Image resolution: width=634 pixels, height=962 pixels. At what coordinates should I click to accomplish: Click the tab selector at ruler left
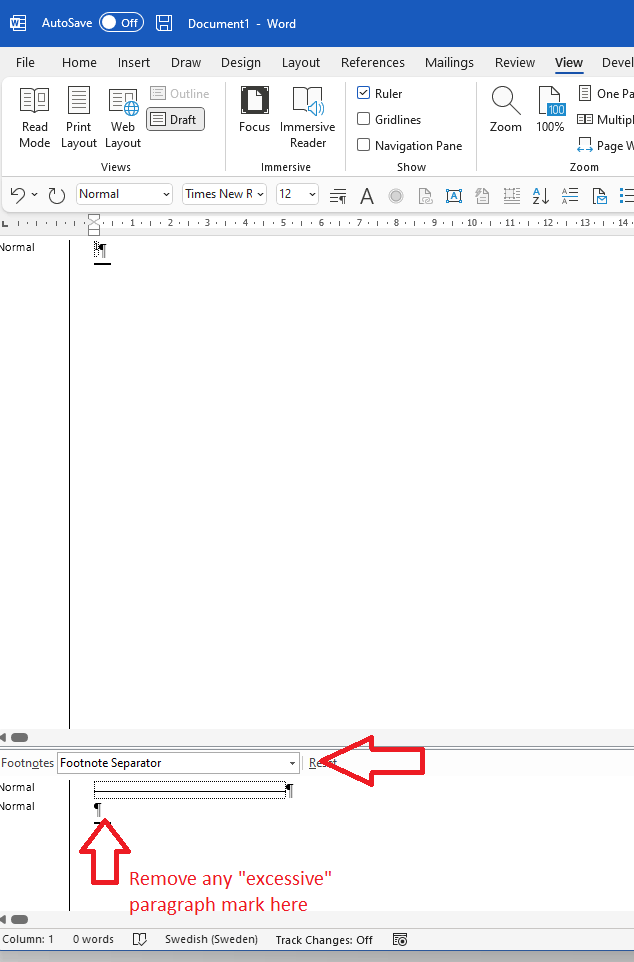point(5,223)
